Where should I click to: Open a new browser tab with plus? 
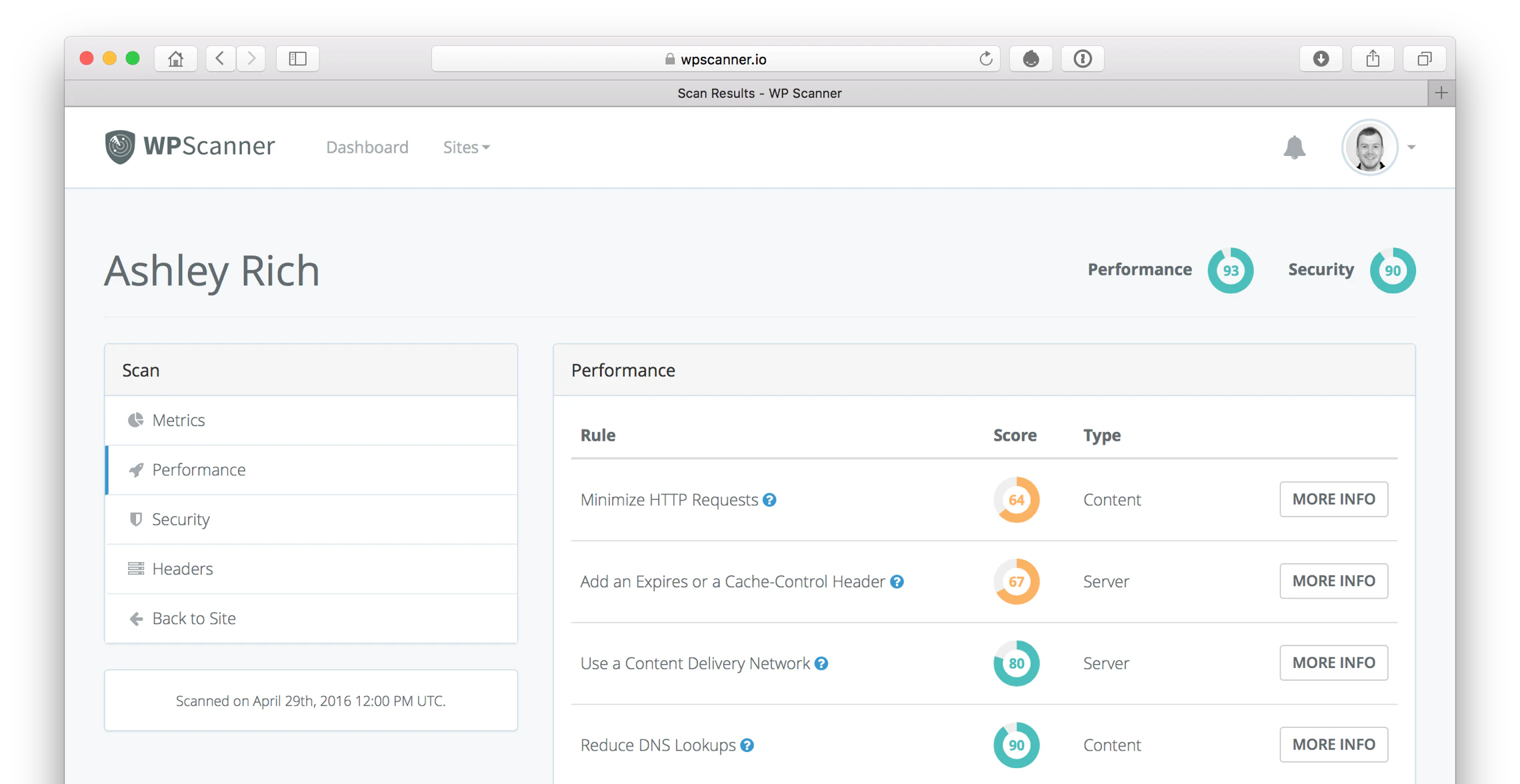pos(1441,93)
